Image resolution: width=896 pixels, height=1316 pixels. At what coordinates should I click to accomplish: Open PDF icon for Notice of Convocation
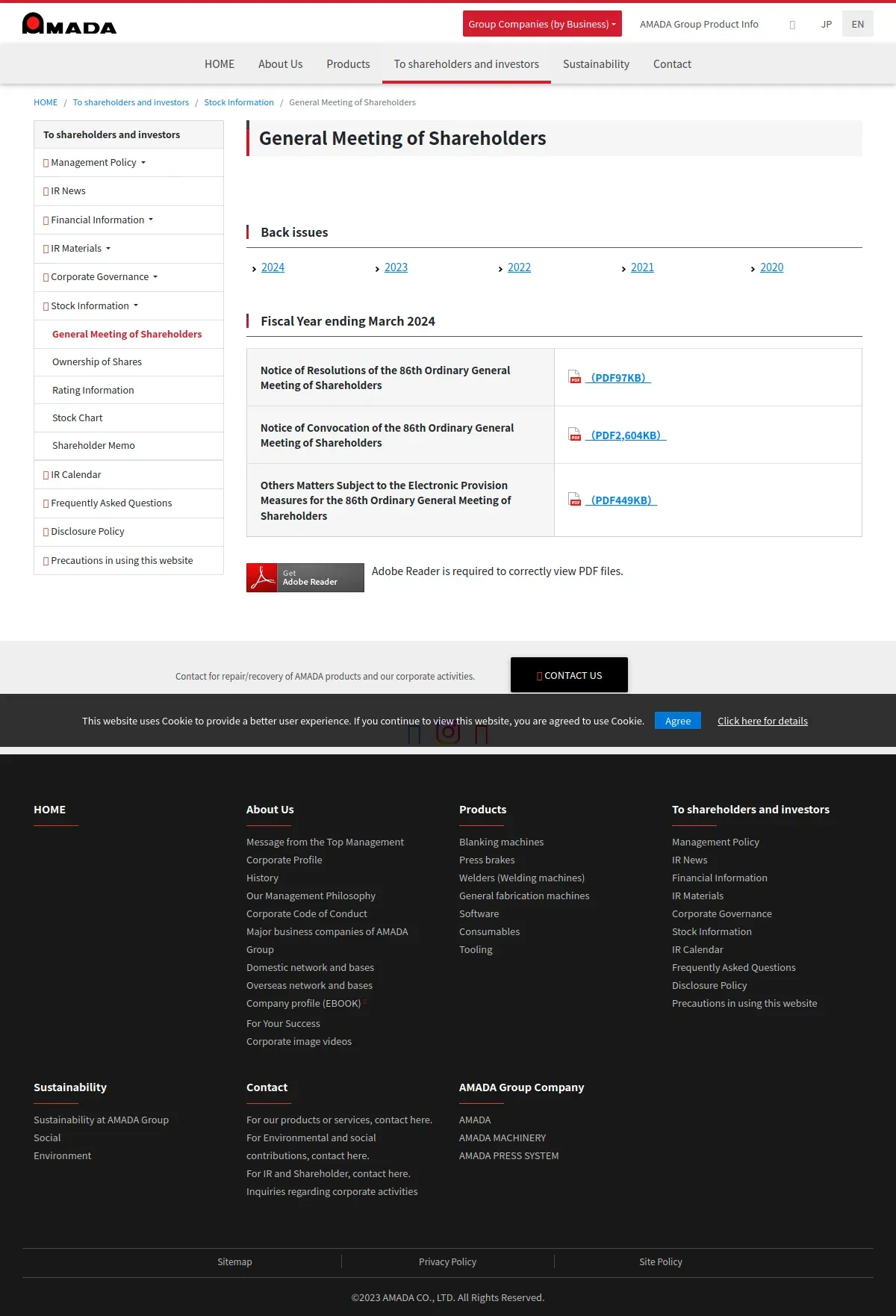click(574, 435)
